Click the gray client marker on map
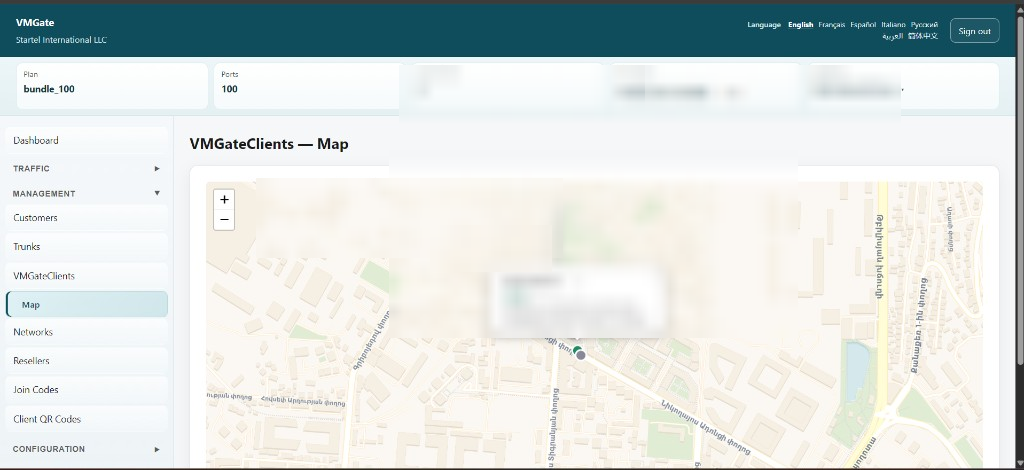 (x=581, y=355)
